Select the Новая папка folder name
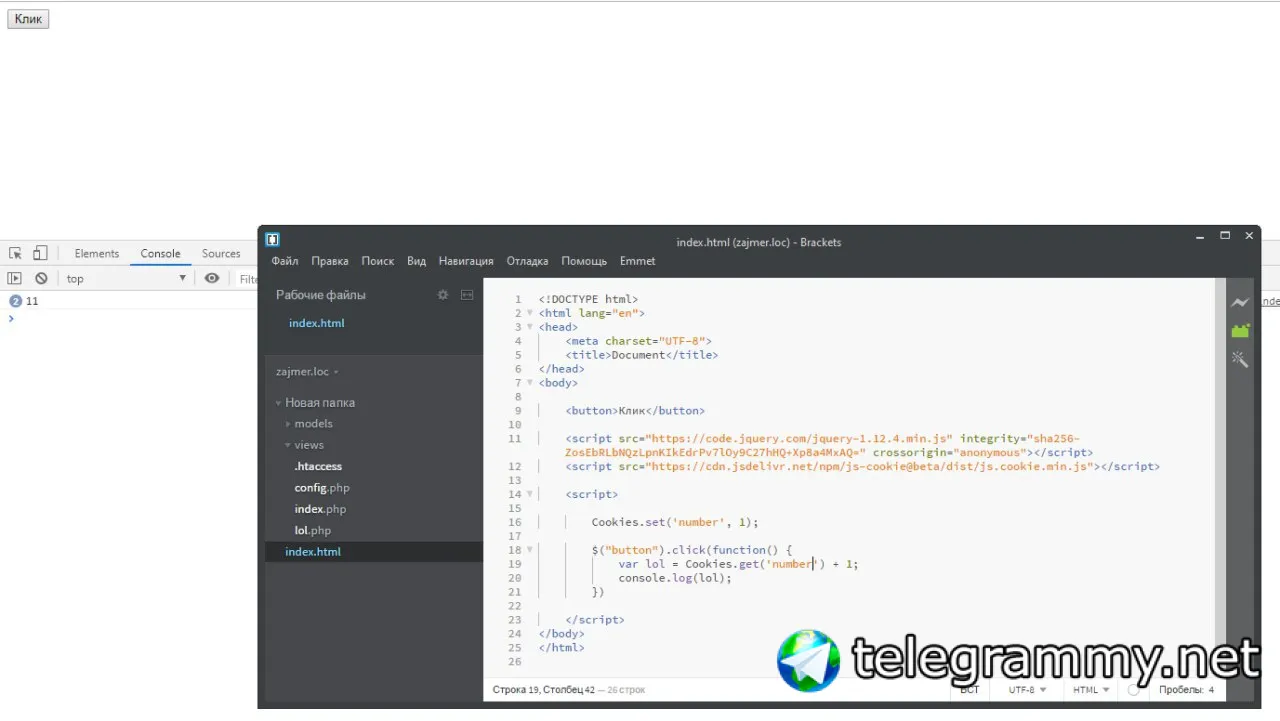The image size is (1280, 721). click(x=320, y=403)
